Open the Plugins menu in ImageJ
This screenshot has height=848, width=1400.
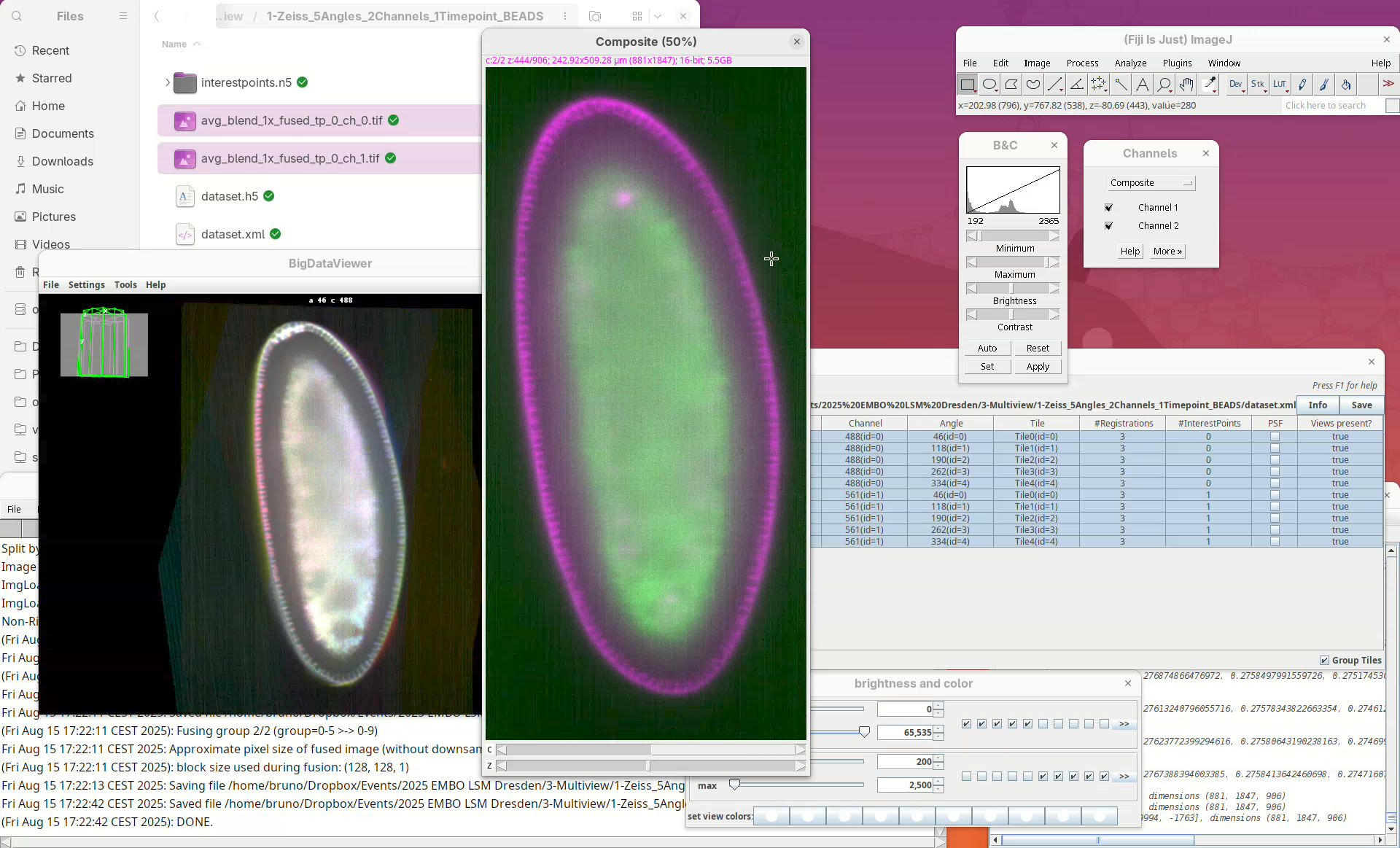click(x=1177, y=63)
